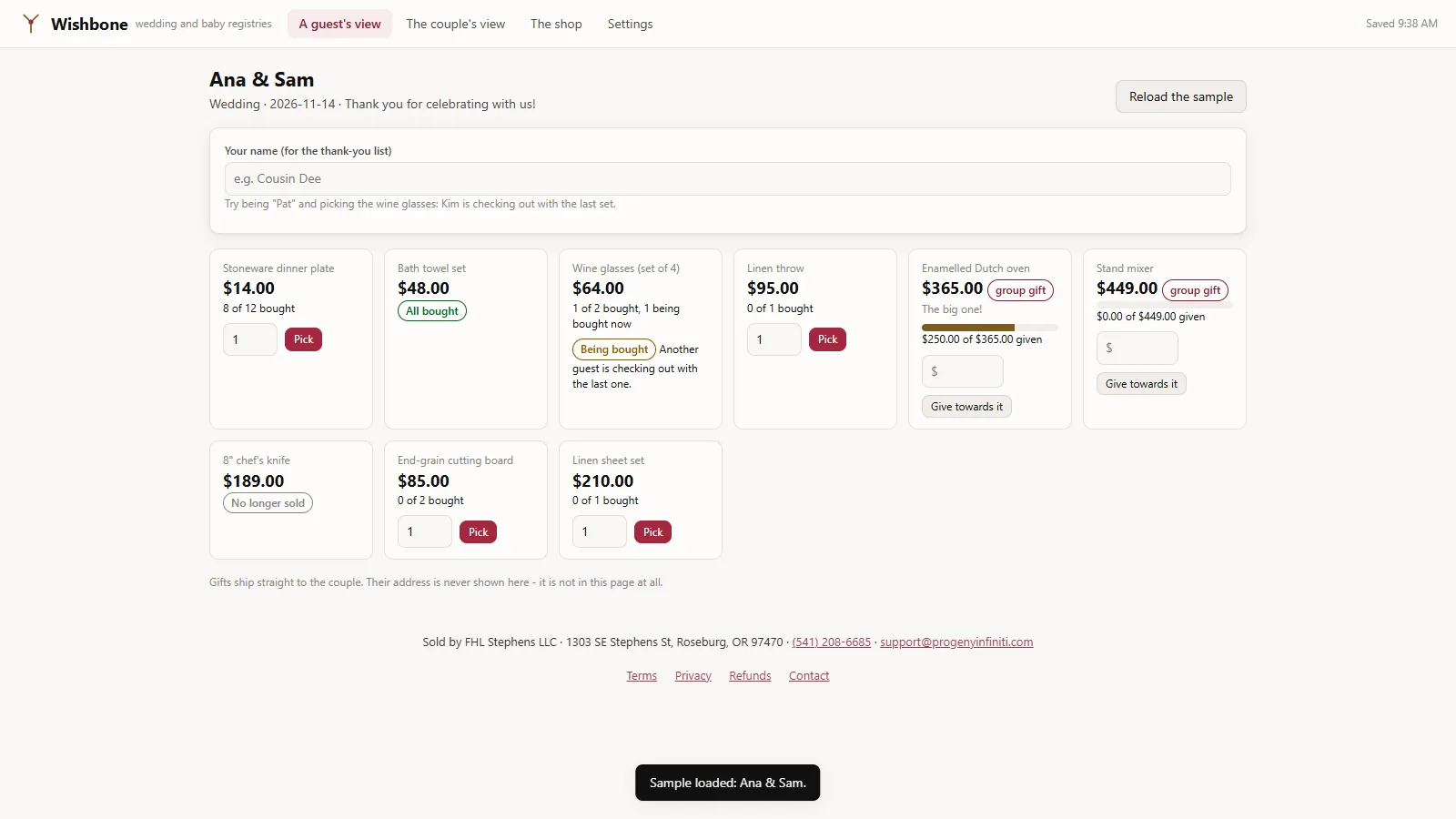The height and width of the screenshot is (819, 1456).
Task: Pick the End-grain cutting board
Action: tap(478, 531)
